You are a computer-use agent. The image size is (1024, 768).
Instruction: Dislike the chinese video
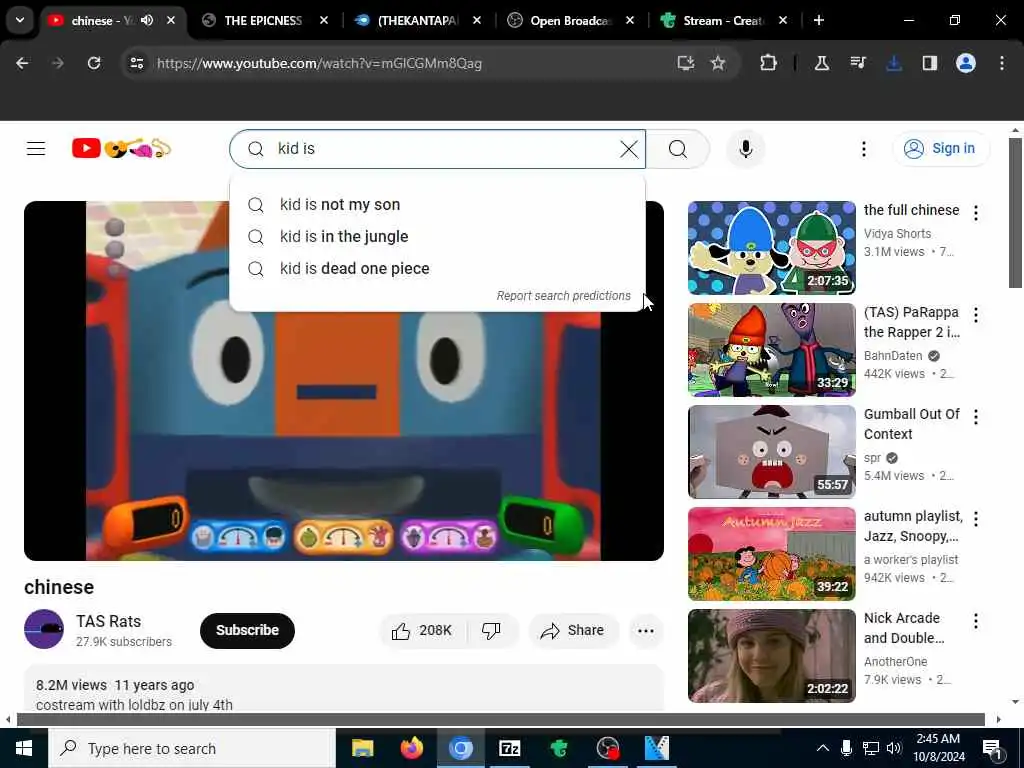(491, 630)
